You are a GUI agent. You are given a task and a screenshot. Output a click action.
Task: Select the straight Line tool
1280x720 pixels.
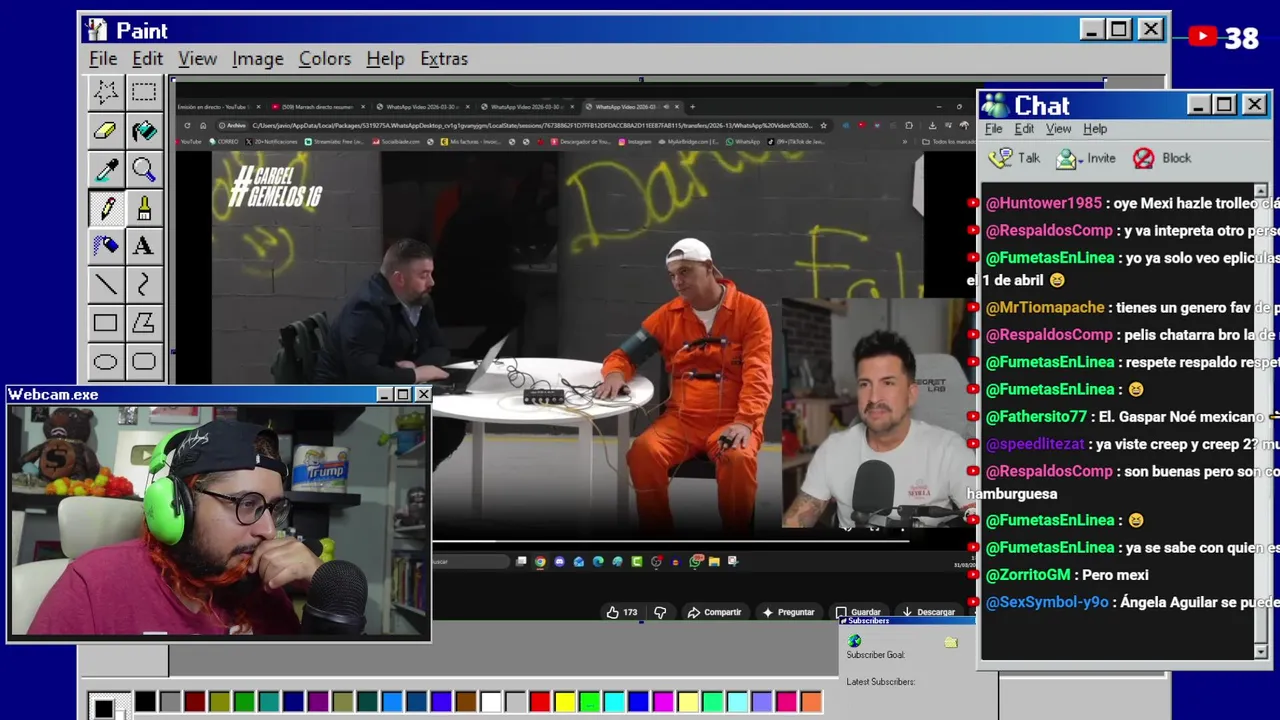tap(105, 285)
